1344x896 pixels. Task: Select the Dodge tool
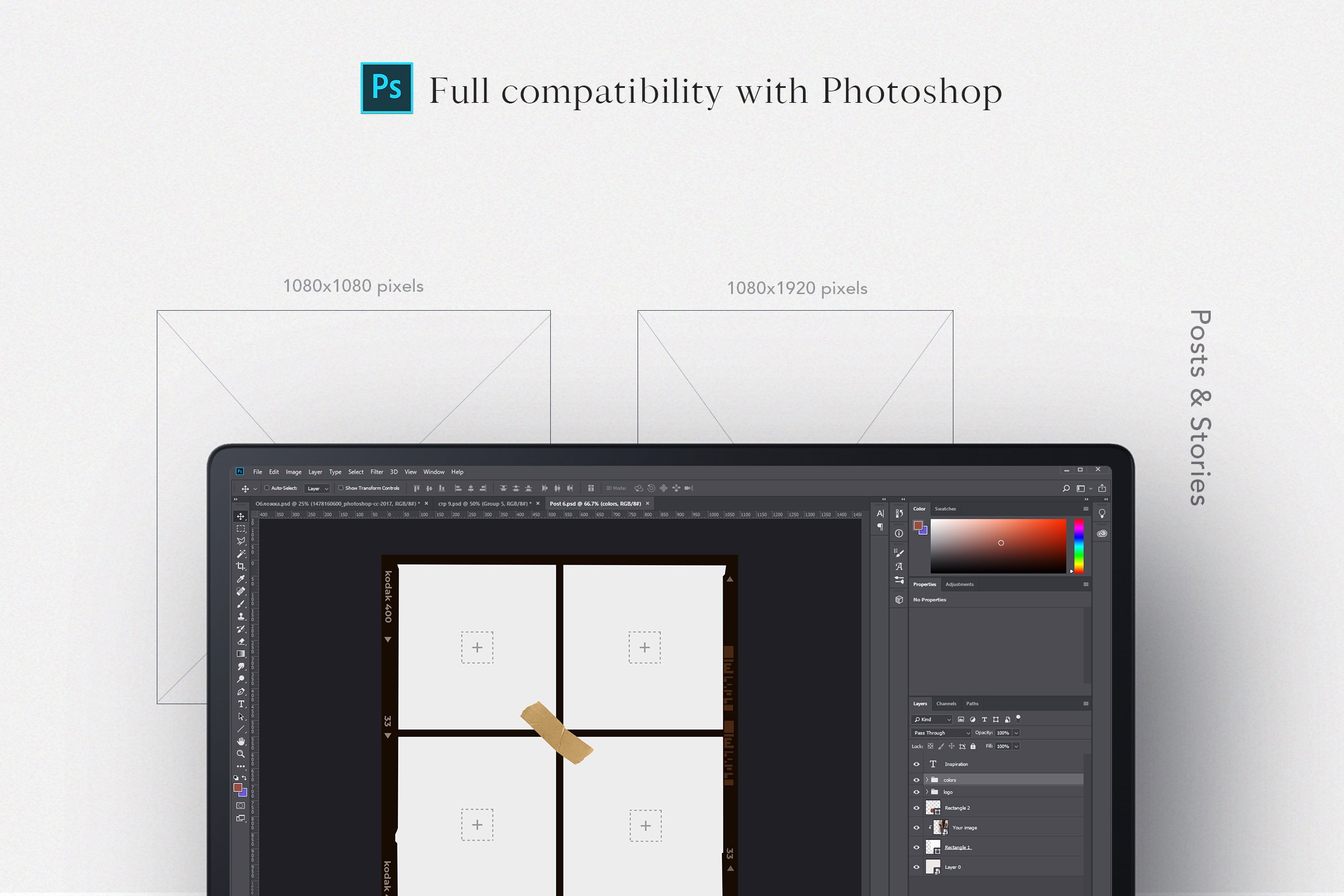[241, 679]
